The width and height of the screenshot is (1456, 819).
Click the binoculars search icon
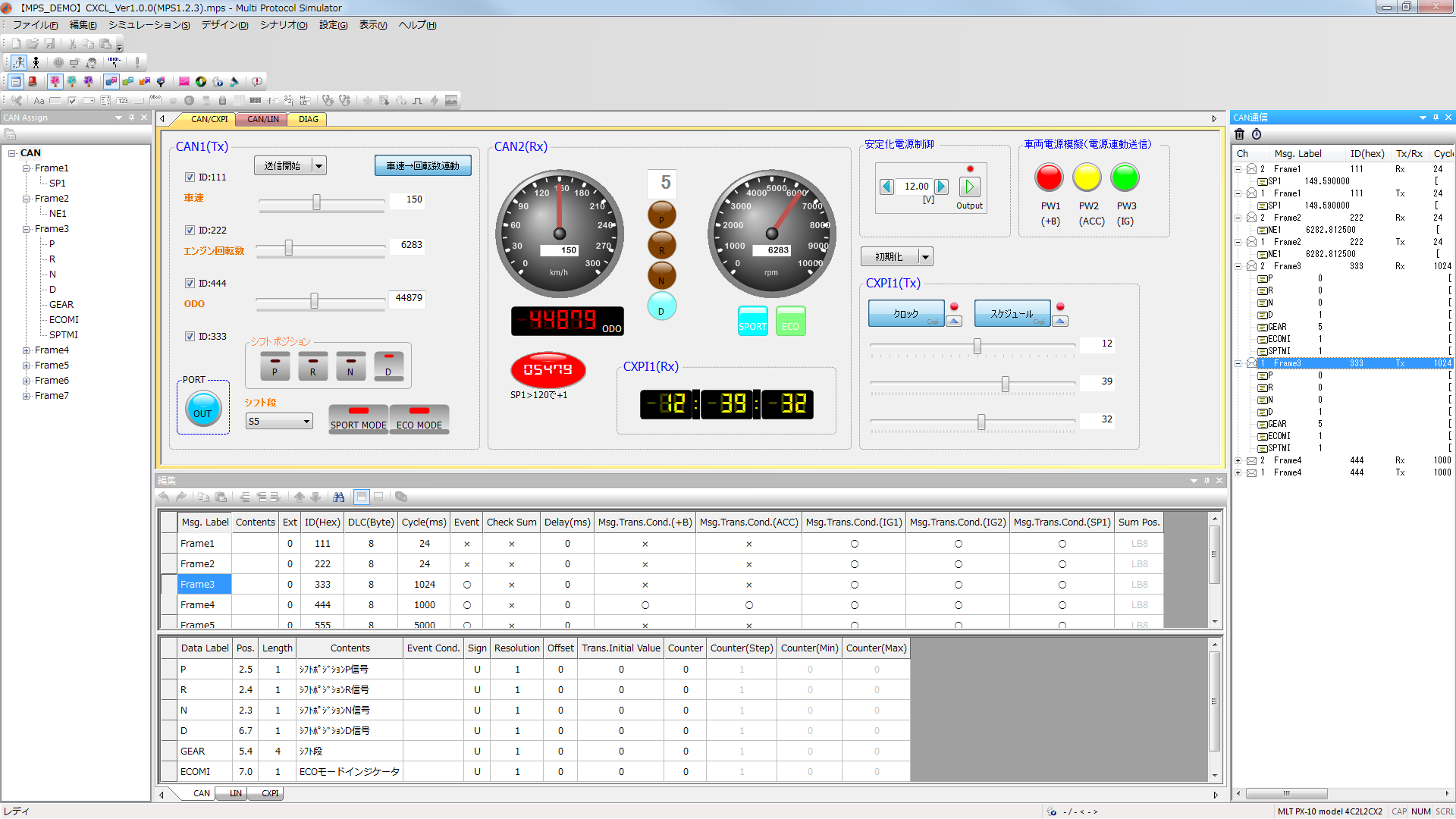pos(339,497)
